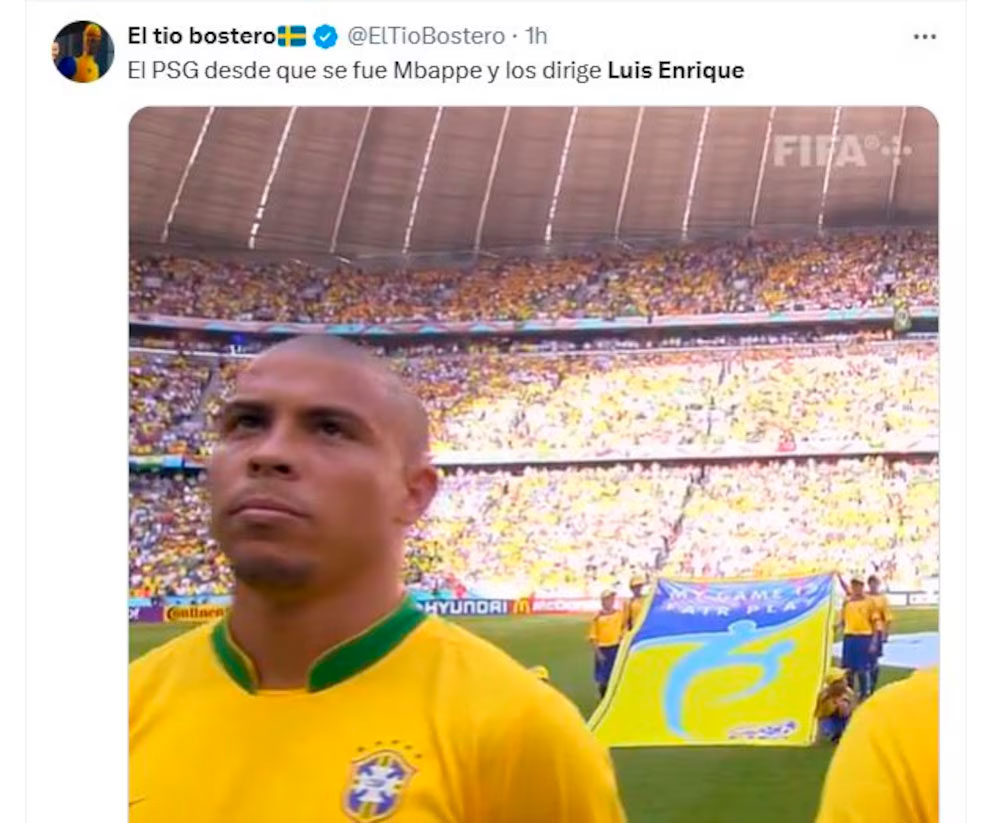The image size is (992, 823).
Task: Open the @ElTioBostero handle link
Action: point(426,36)
